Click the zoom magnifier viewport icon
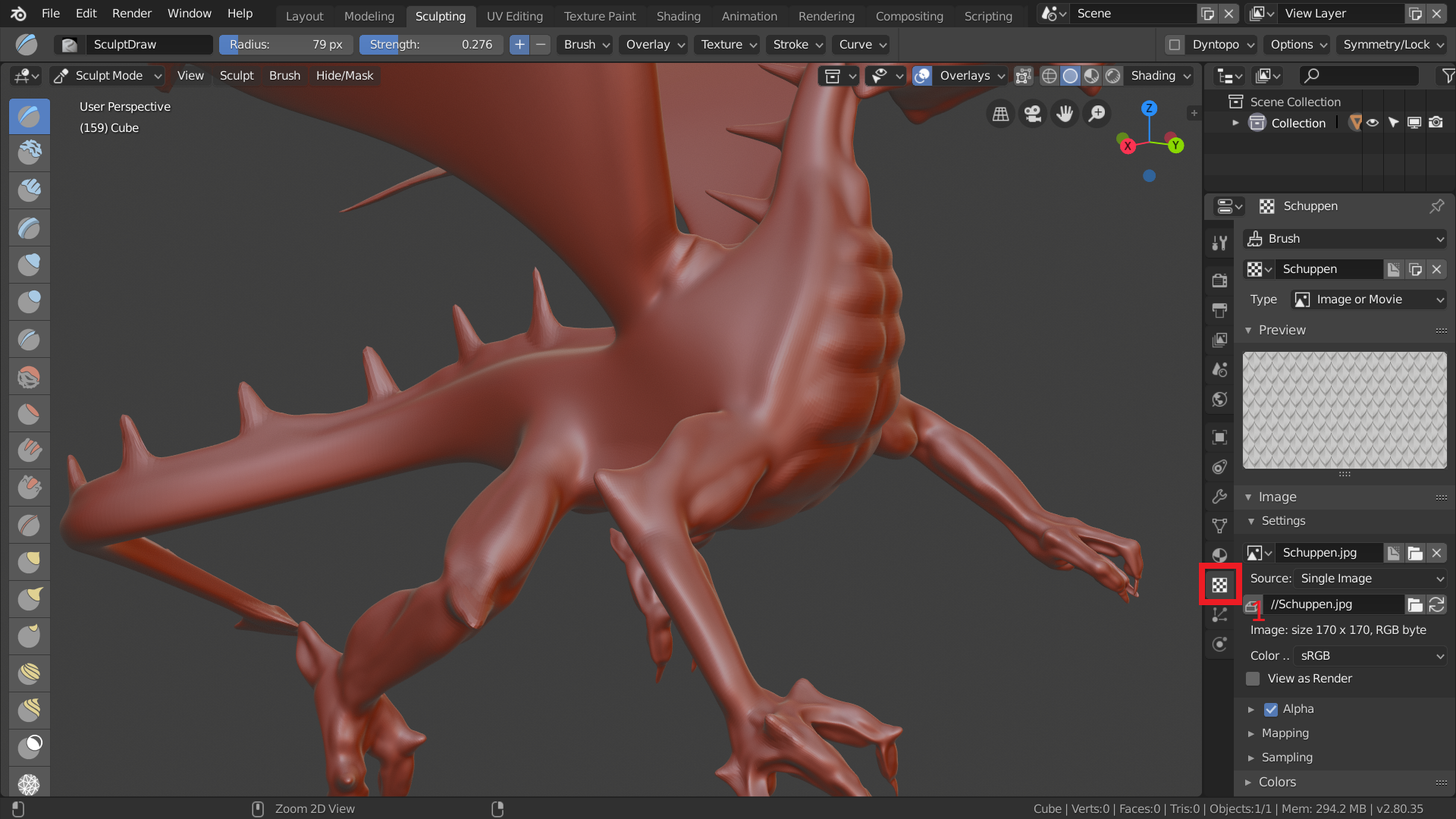Image resolution: width=1456 pixels, height=819 pixels. click(x=1097, y=114)
